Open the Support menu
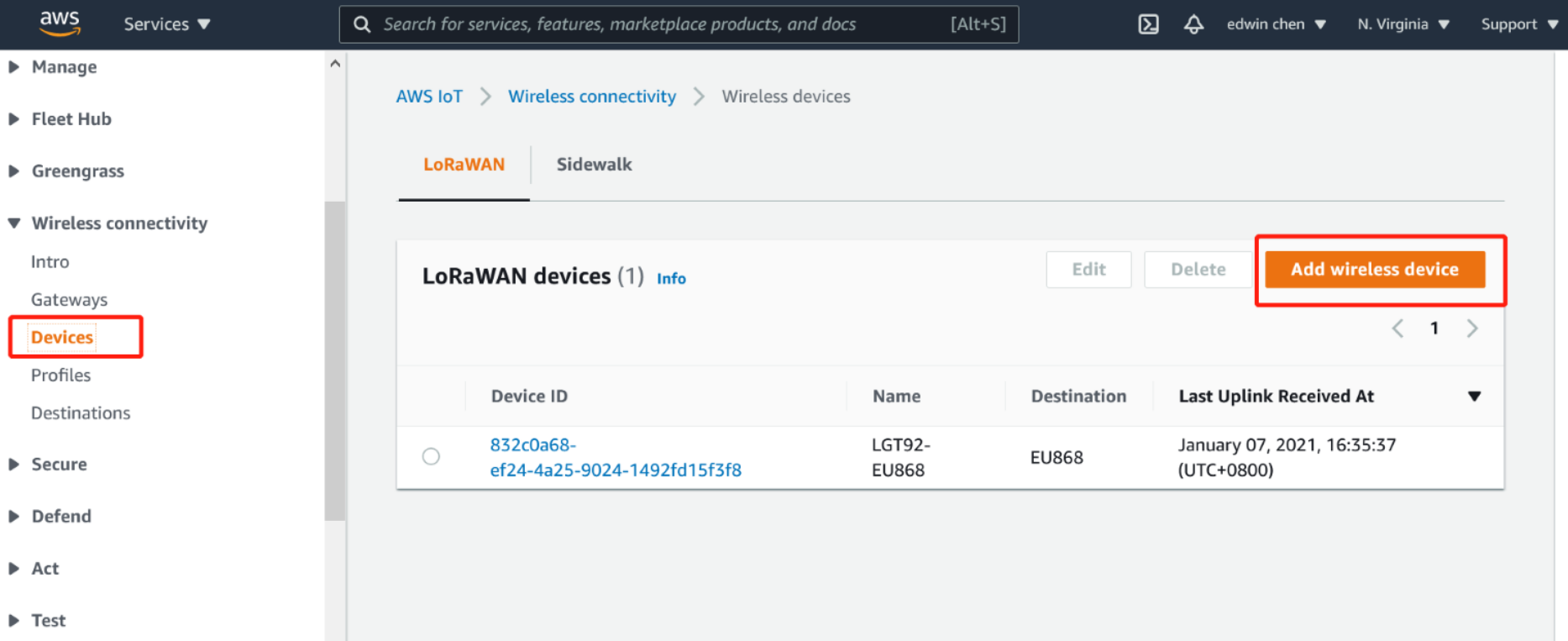 1519,24
